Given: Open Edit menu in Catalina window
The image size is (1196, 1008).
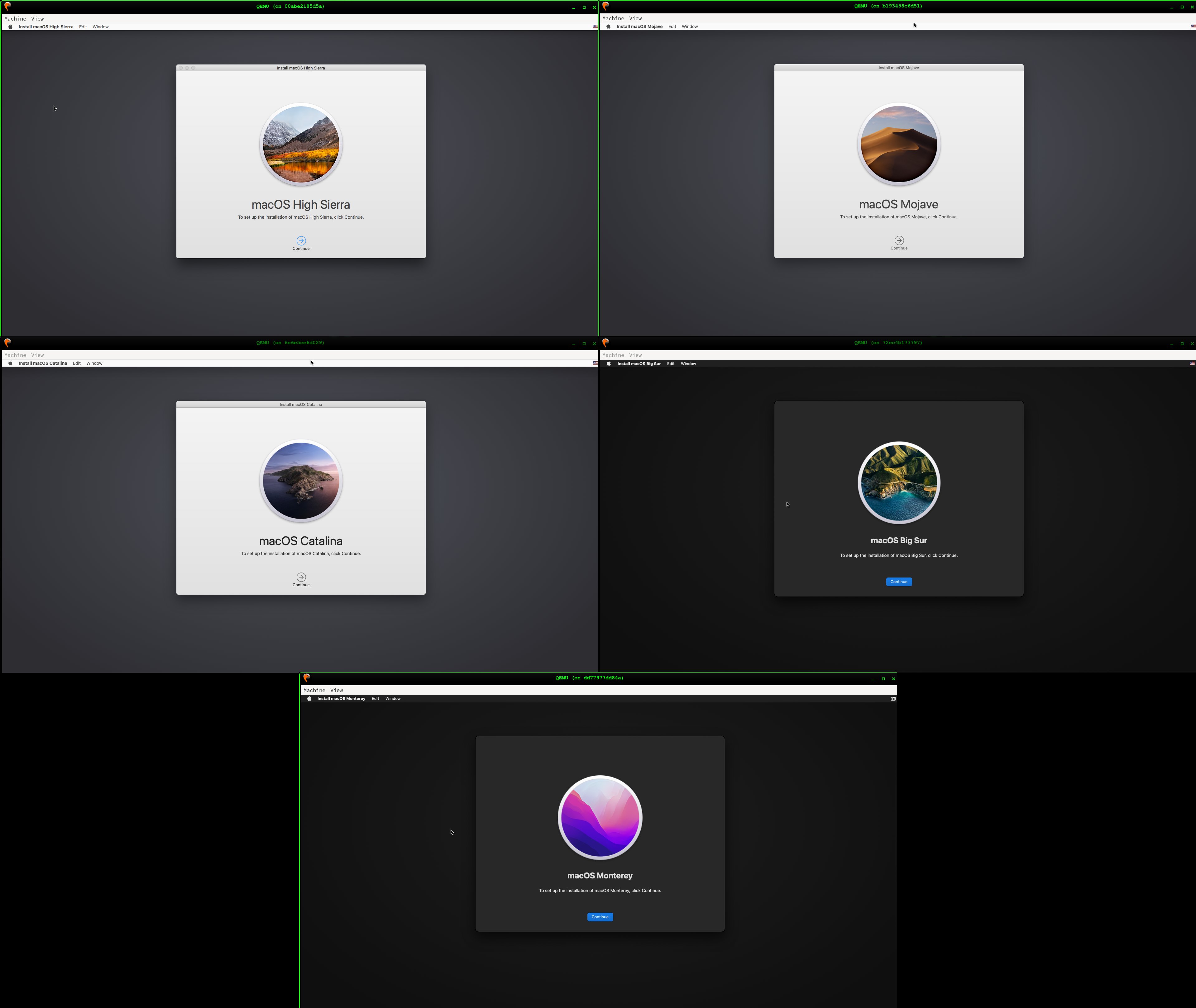Looking at the screenshot, I should tap(77, 364).
